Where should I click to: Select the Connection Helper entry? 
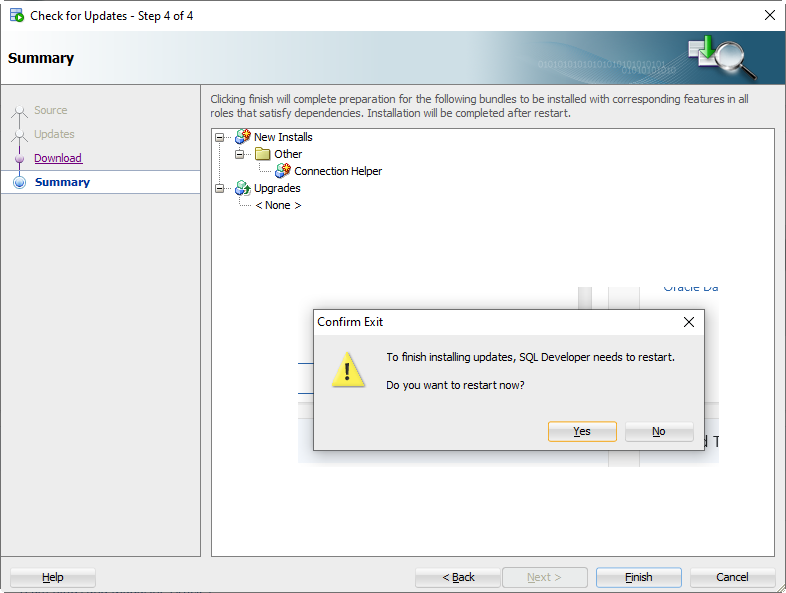point(338,171)
